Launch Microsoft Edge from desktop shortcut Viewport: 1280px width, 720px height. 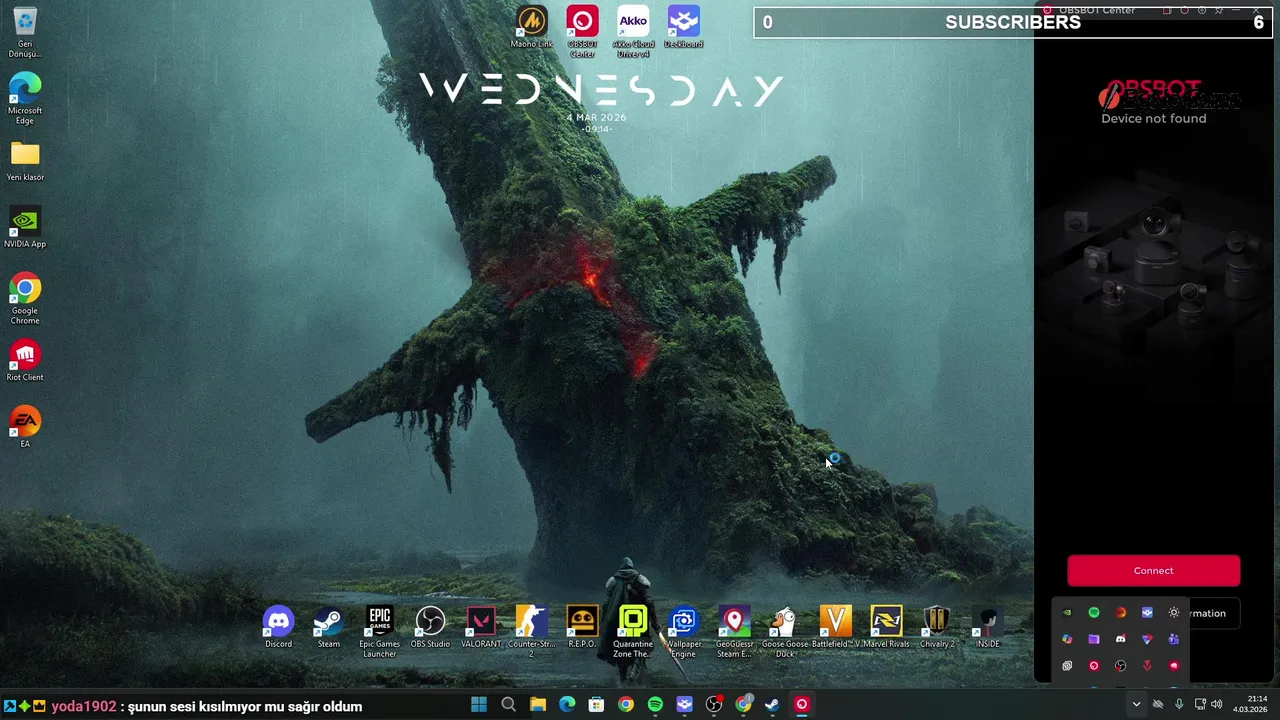25,99
